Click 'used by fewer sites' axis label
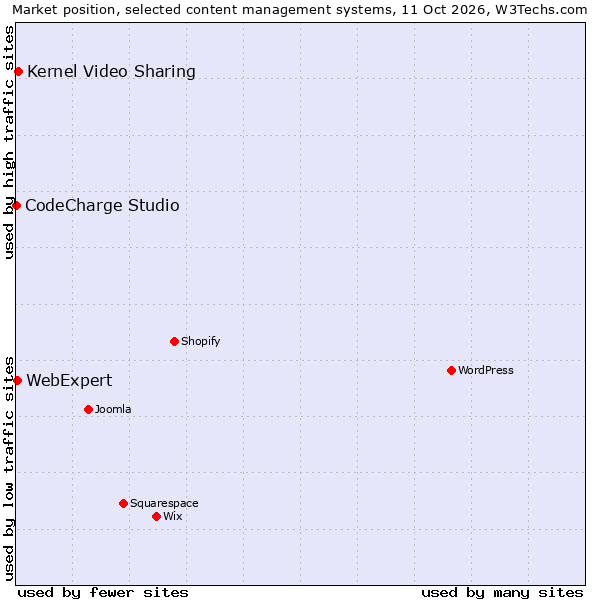Viewport: 600px width, 600px height. click(103, 593)
